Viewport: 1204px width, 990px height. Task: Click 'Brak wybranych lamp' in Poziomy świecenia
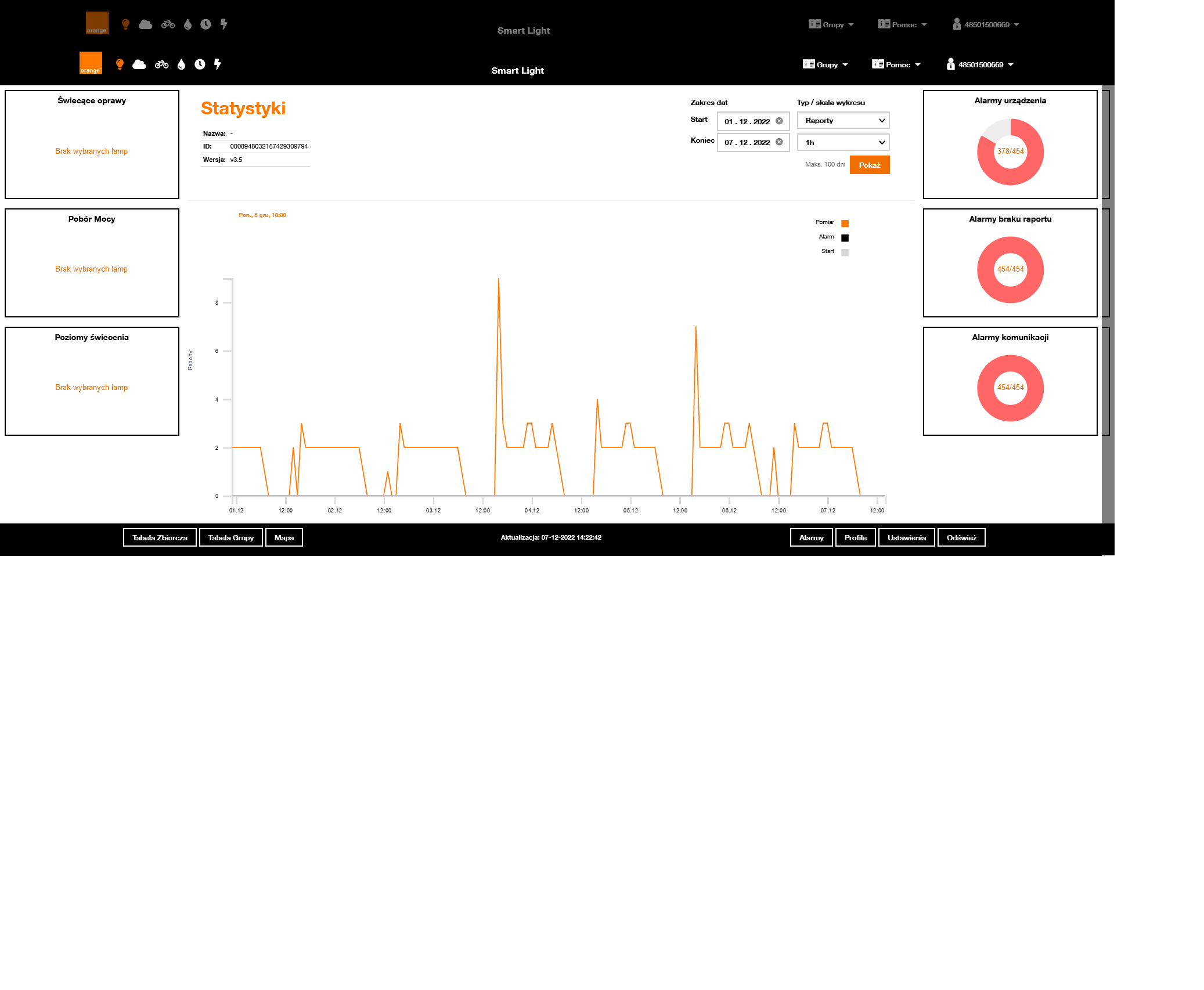coord(91,387)
